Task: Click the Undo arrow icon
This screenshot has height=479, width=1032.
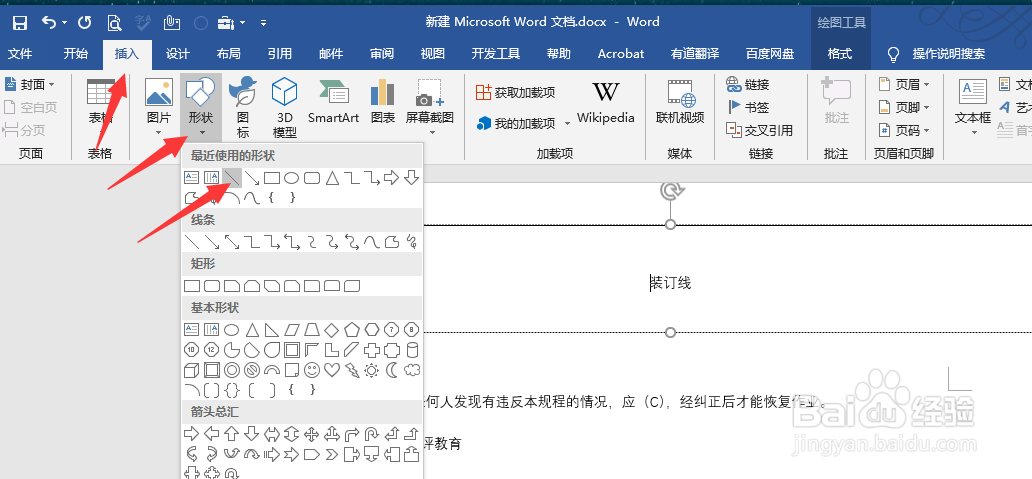Action: point(50,22)
